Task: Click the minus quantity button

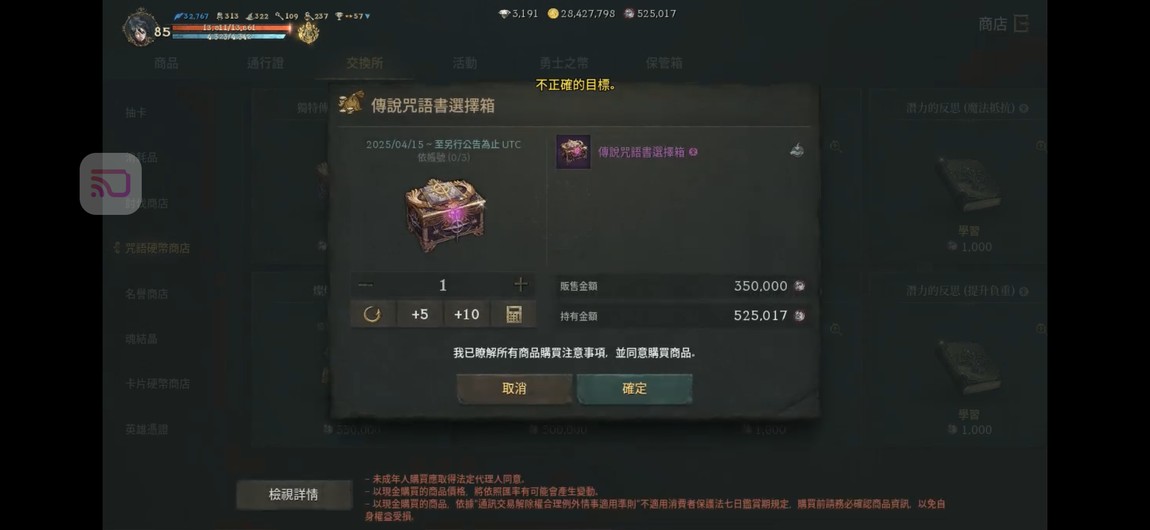Action: (x=366, y=284)
